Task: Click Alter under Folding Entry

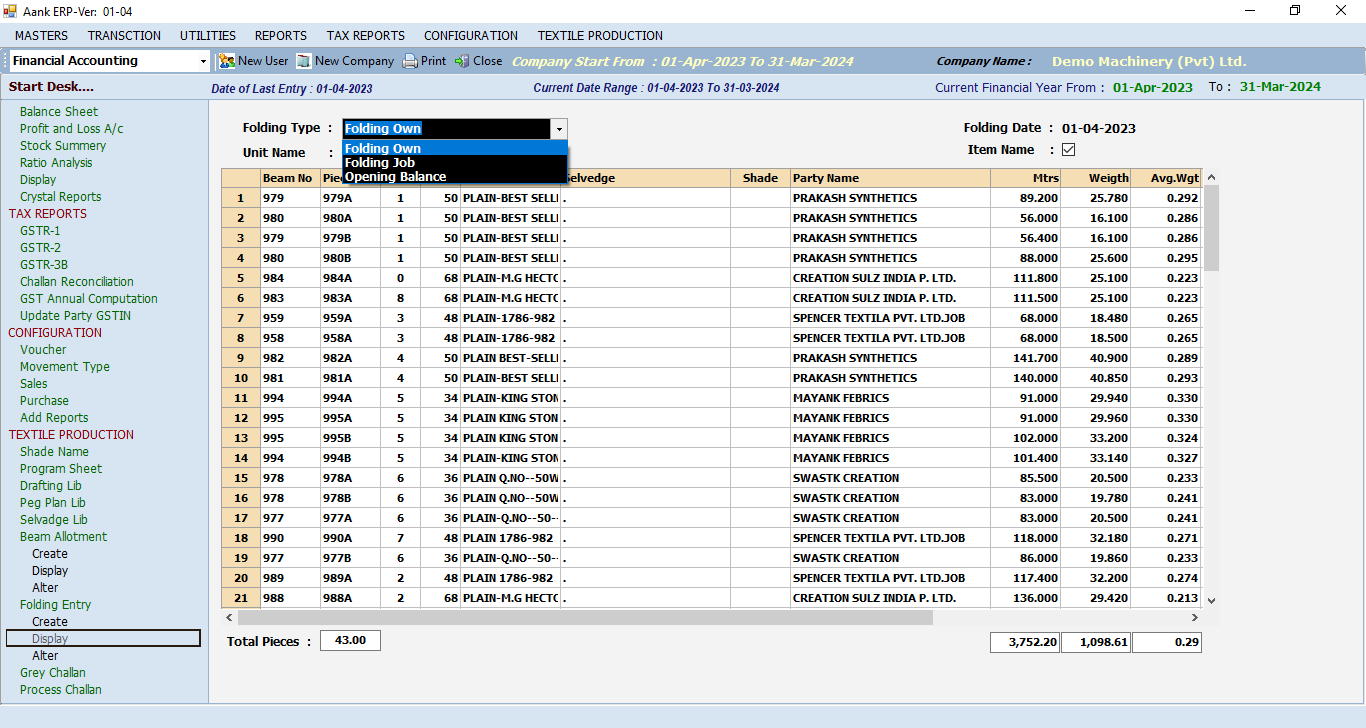Action: [x=45, y=656]
